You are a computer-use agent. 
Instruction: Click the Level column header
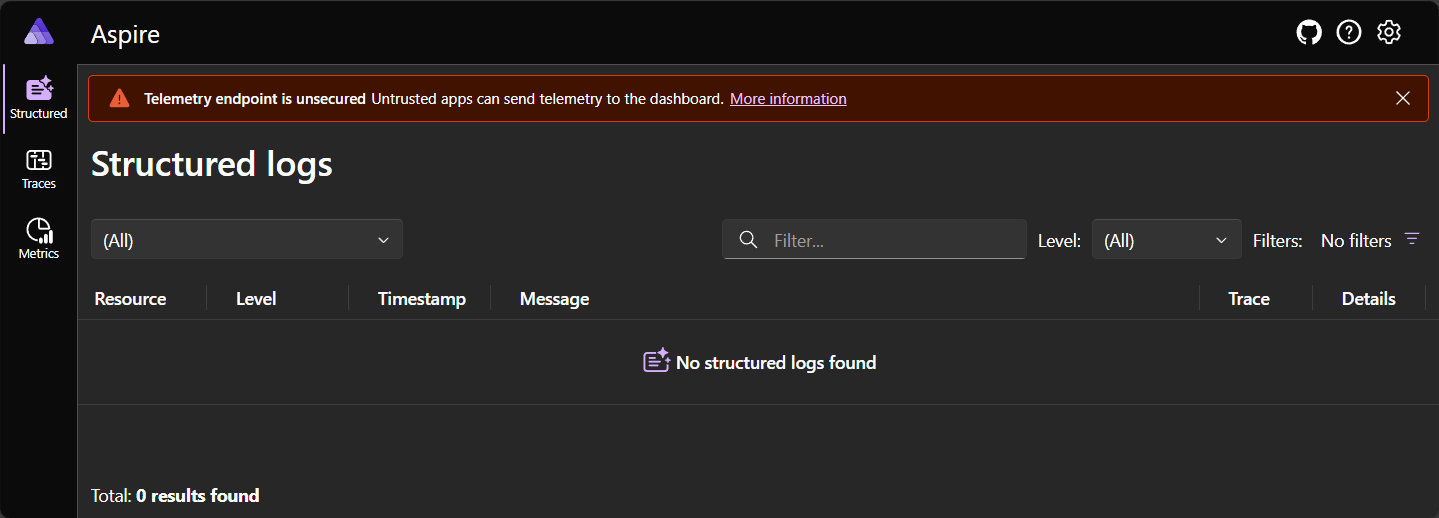[256, 299]
